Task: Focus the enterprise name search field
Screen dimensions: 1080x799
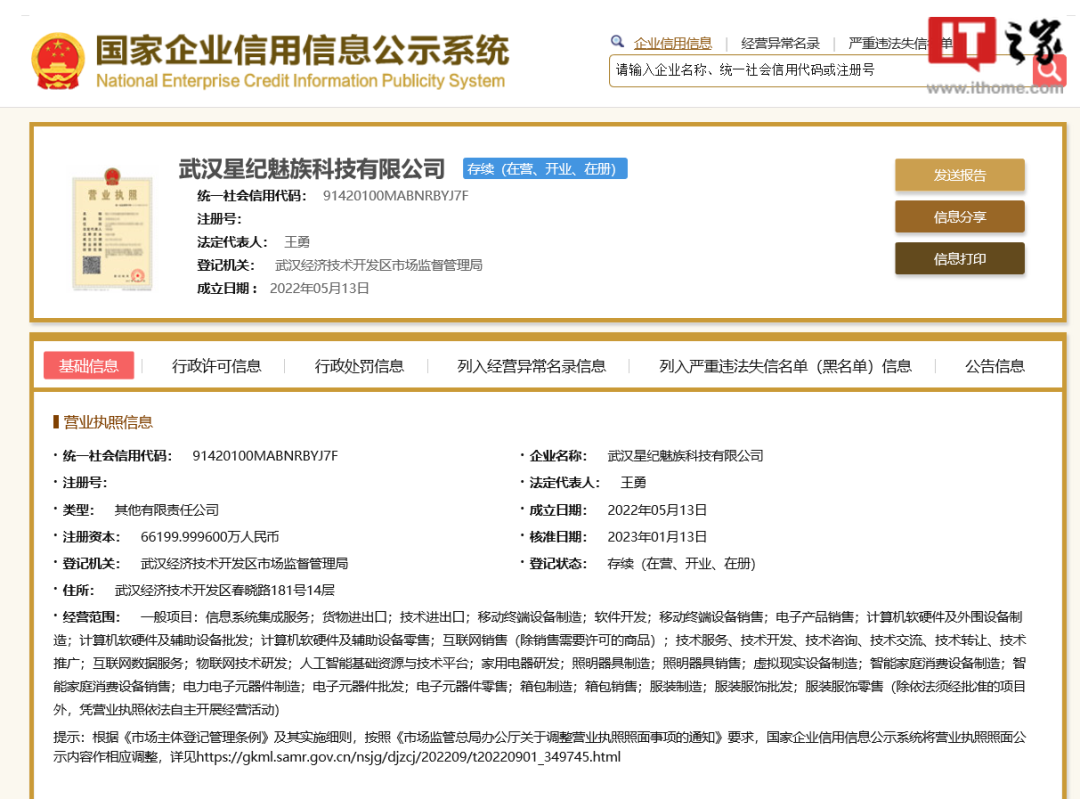Action: (x=820, y=70)
